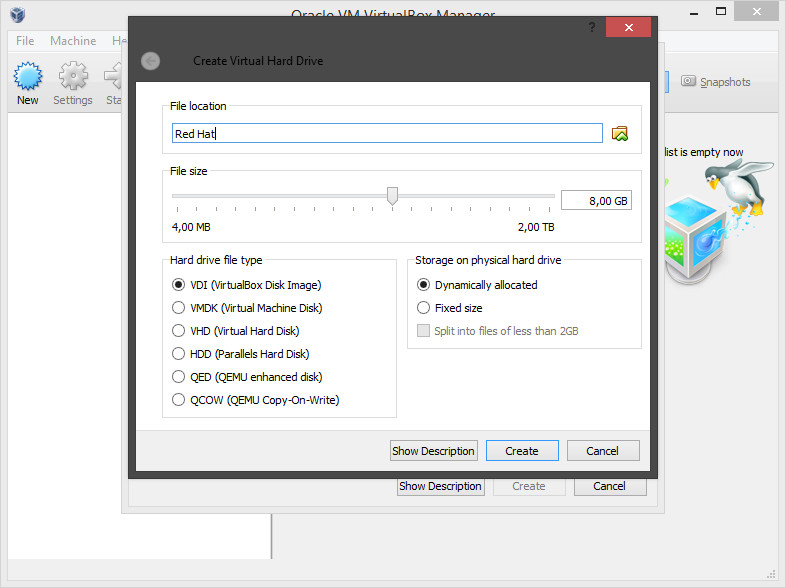Image resolution: width=786 pixels, height=588 pixels.
Task: Minimize the VirtualBox Manager window
Action: click(x=694, y=12)
